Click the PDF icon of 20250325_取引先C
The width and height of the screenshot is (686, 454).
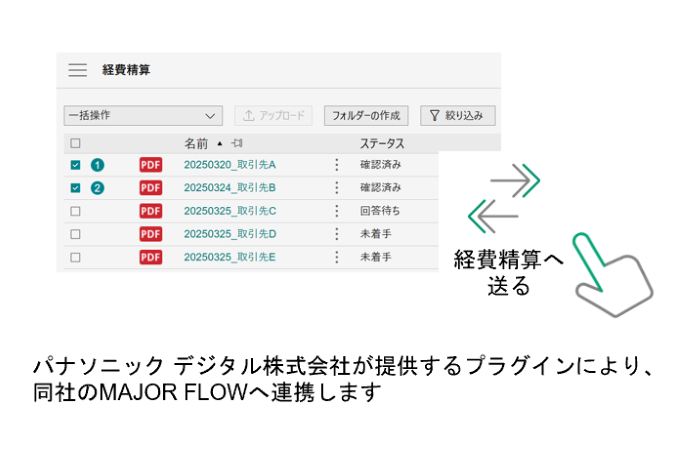[150, 211]
